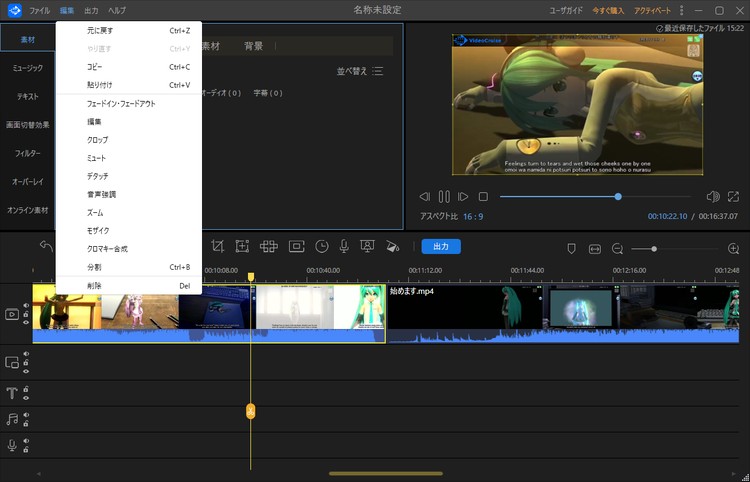The height and width of the screenshot is (482, 750).
Task: Click the text track T icon
Action: coord(12,393)
